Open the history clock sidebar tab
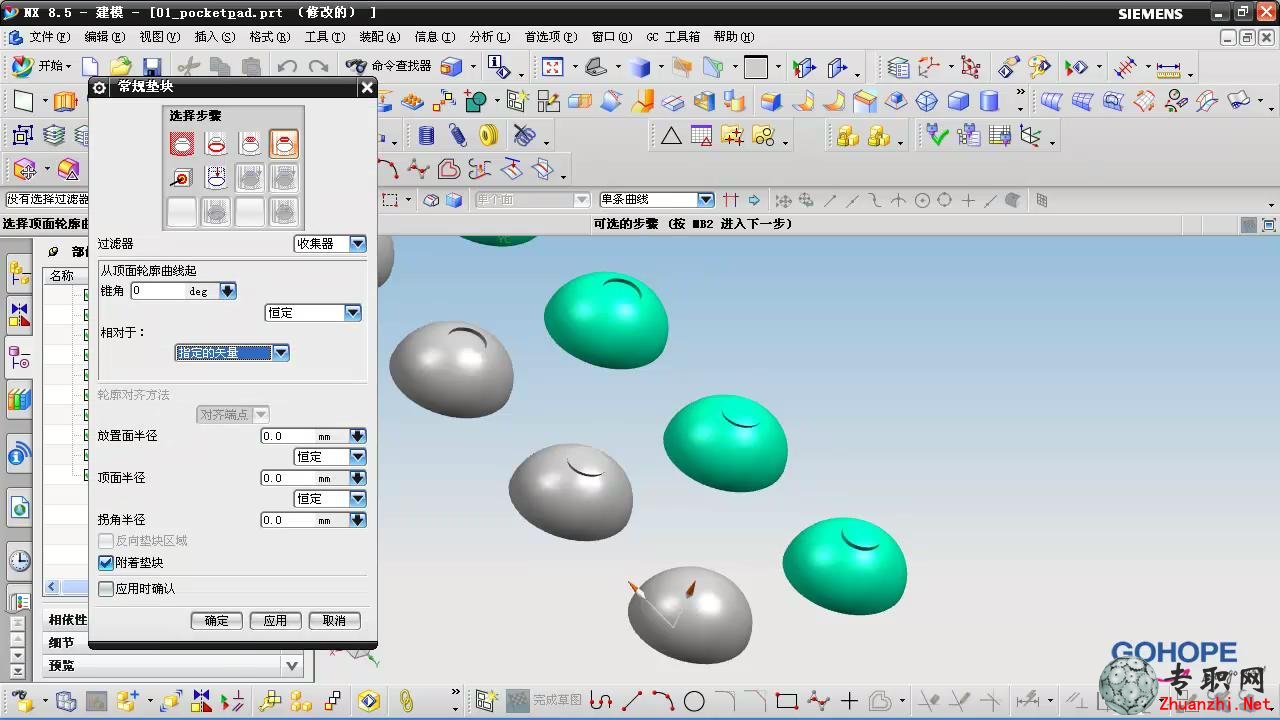 click(x=19, y=561)
